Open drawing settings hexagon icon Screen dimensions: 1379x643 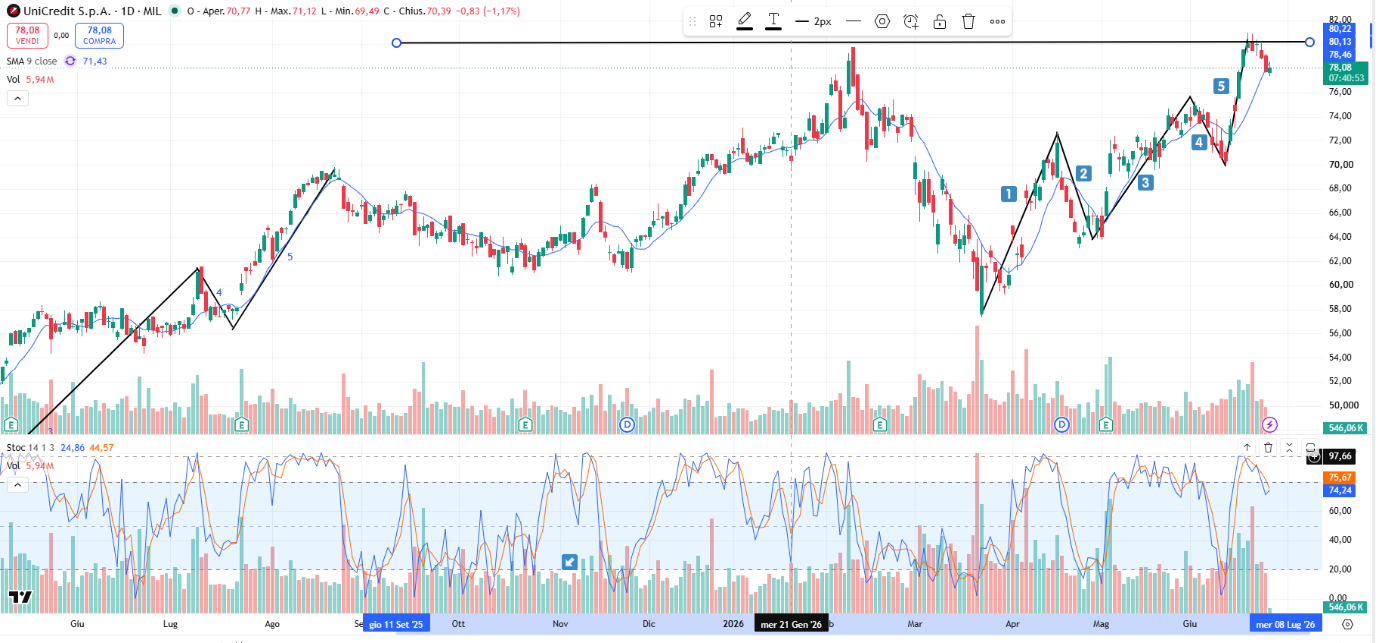882,21
